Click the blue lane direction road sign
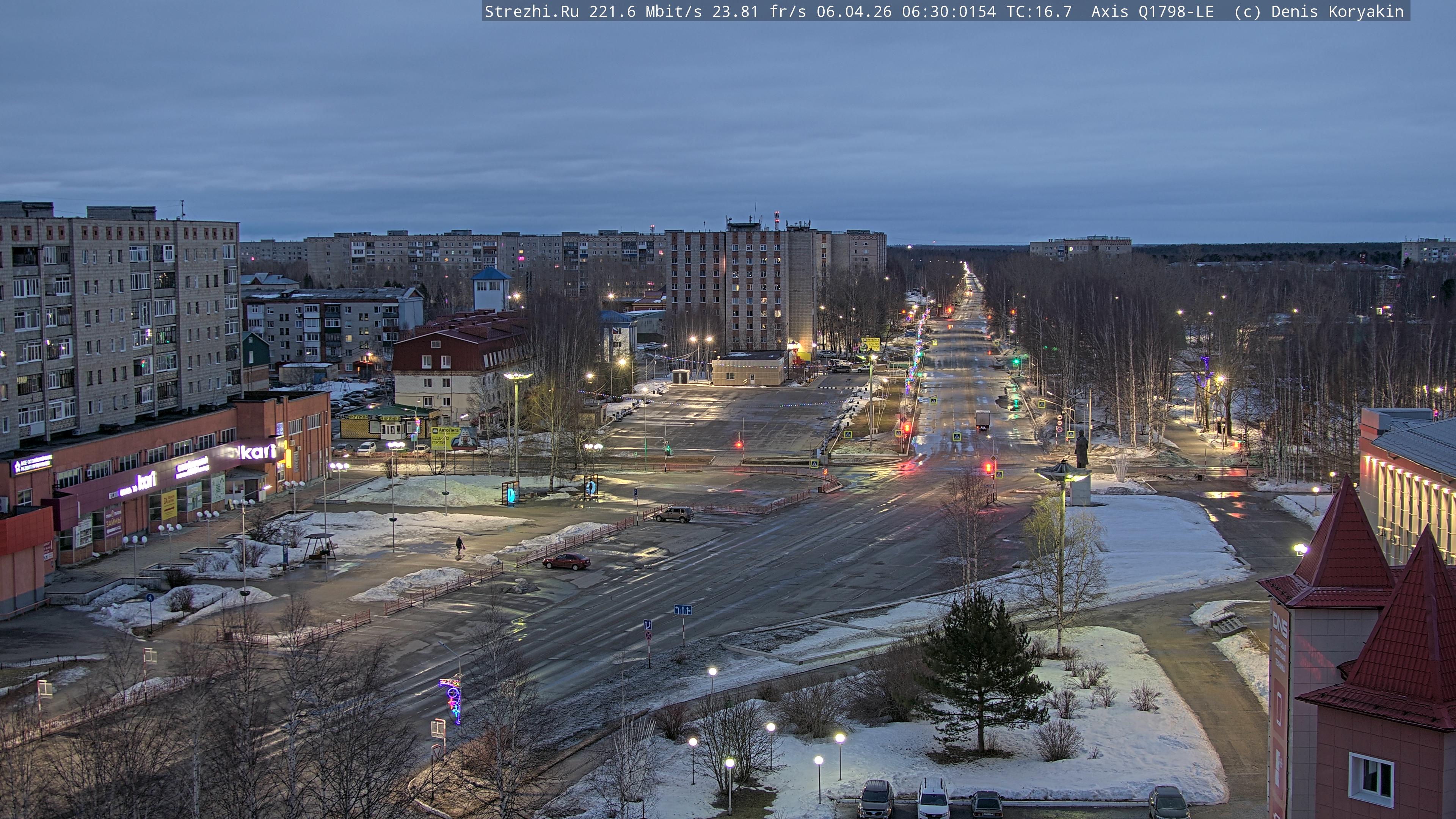Viewport: 1456px width, 819px height. tap(683, 610)
